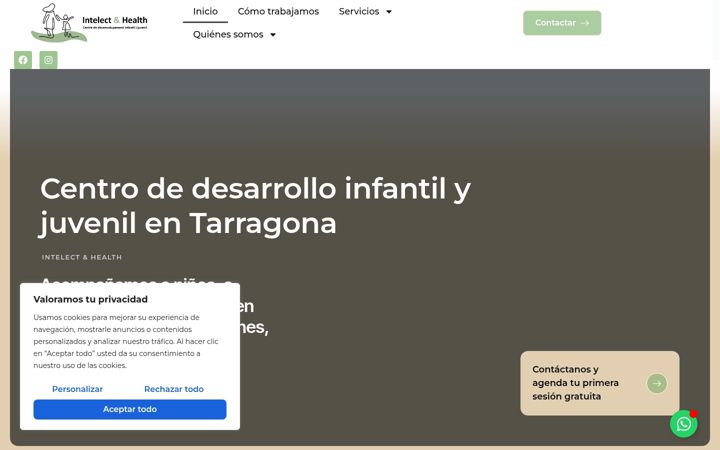The height and width of the screenshot is (450, 720).
Task: Select Rechazar todo to refuse cookies
Action: [174, 389]
